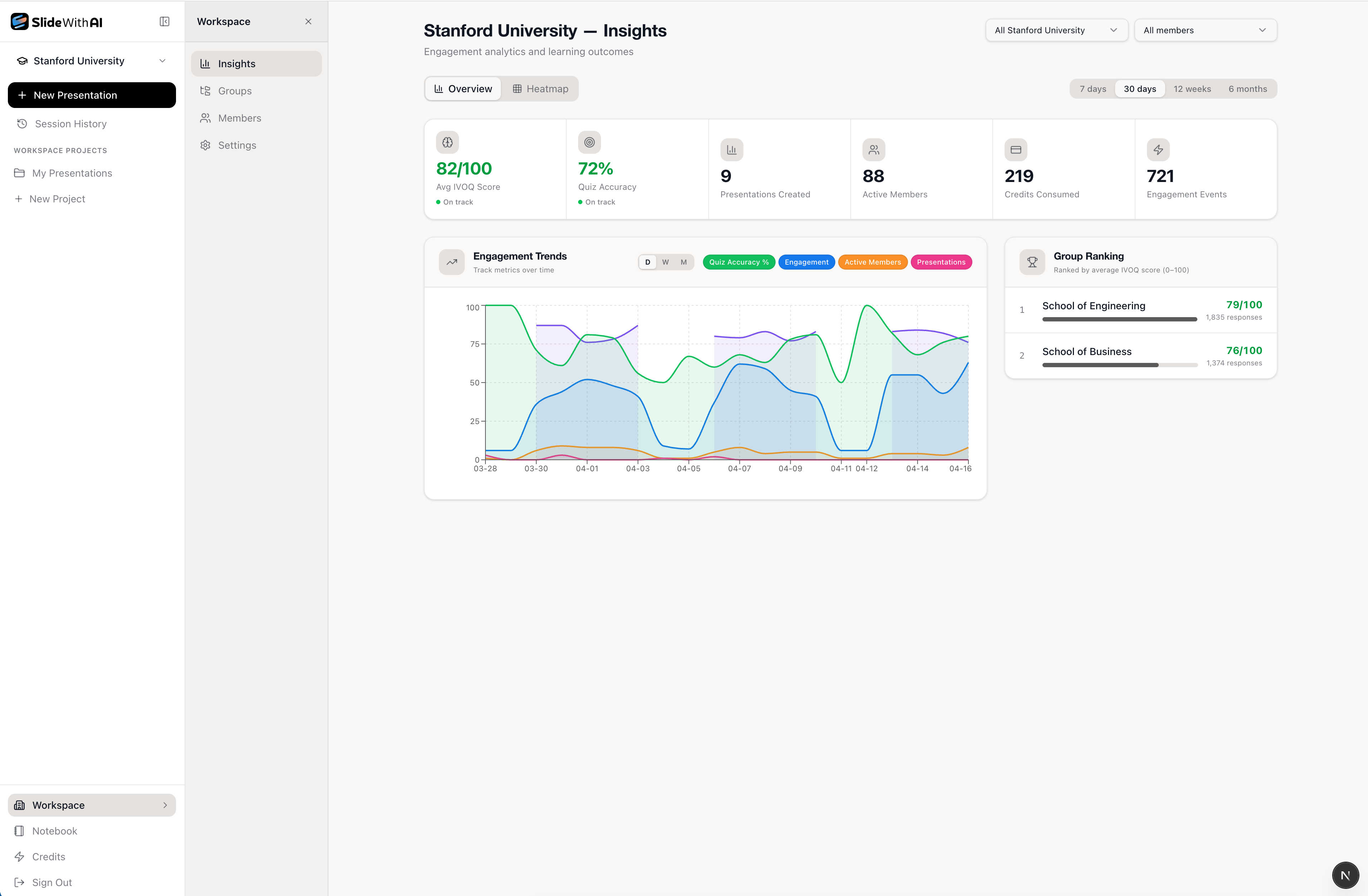
Task: Click the sidebar collapse icon
Action: [x=165, y=22]
